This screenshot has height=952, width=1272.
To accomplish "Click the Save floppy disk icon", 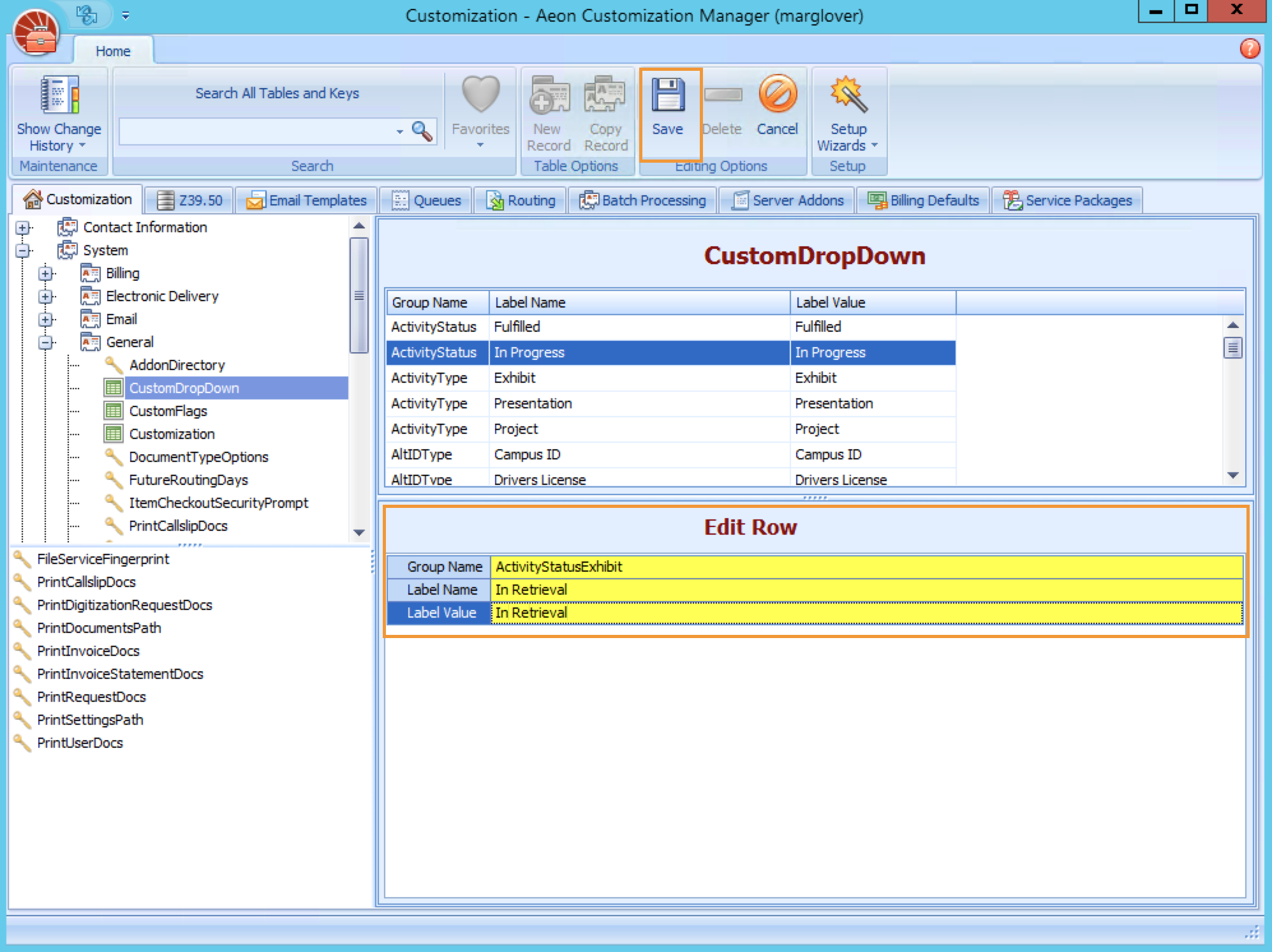I will tap(667, 96).
